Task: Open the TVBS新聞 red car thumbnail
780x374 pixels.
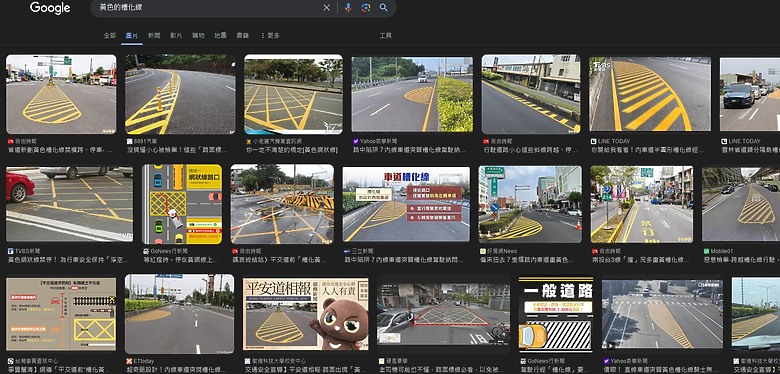Action: click(x=69, y=204)
